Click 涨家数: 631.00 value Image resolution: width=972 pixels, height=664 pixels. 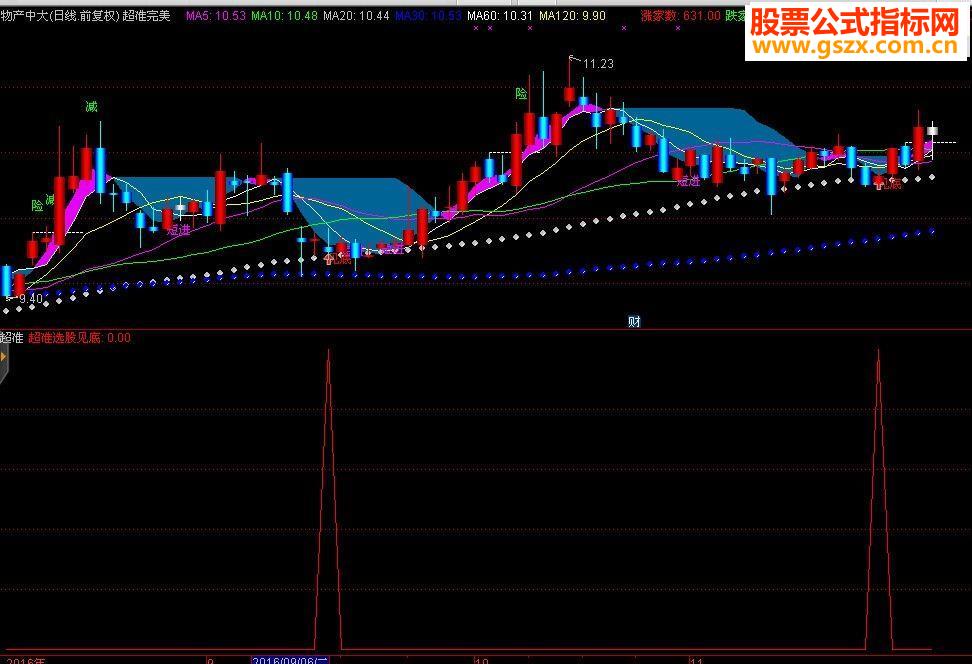click(681, 15)
